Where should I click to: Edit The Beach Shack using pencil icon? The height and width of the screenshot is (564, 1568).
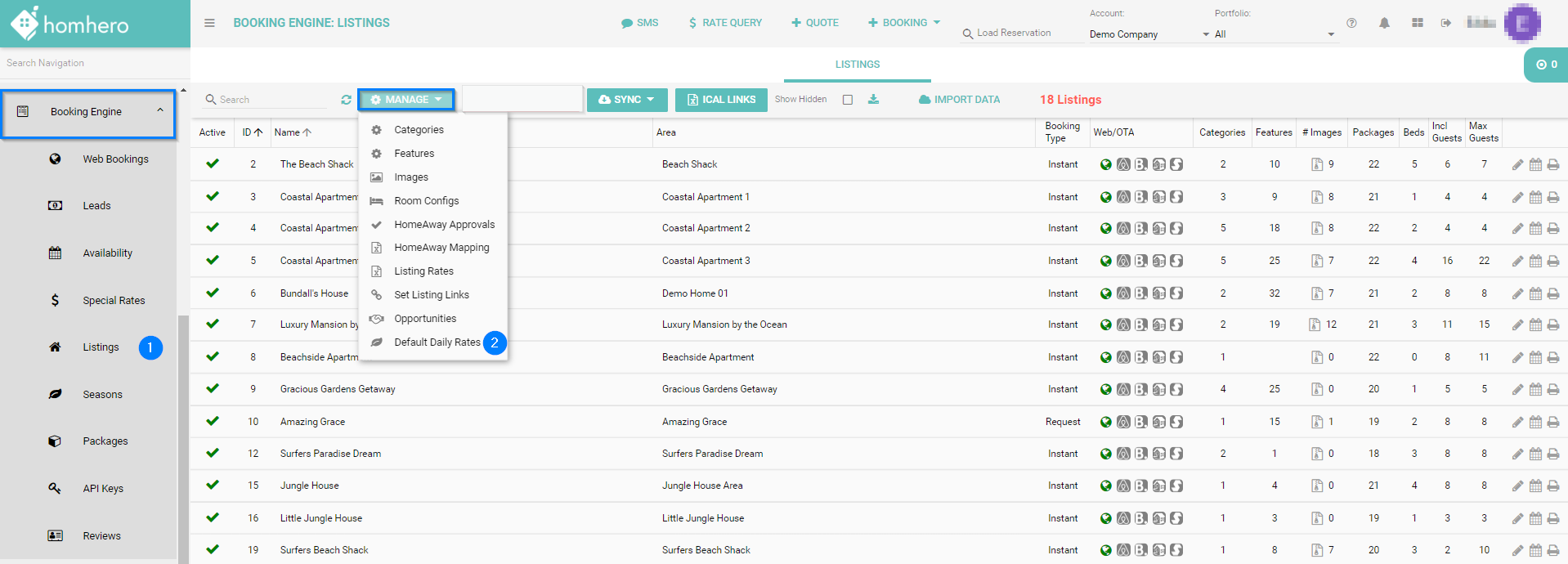tap(1517, 165)
